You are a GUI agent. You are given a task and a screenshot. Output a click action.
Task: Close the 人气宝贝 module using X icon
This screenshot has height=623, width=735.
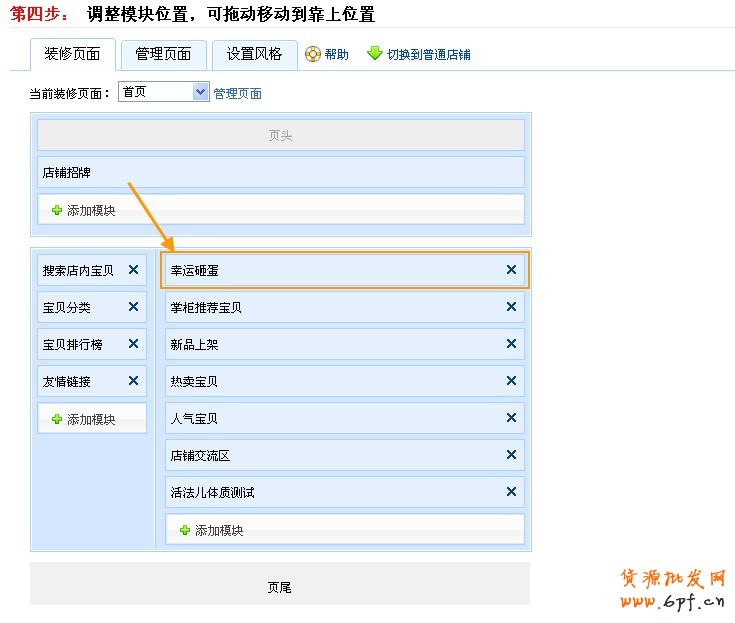click(511, 418)
